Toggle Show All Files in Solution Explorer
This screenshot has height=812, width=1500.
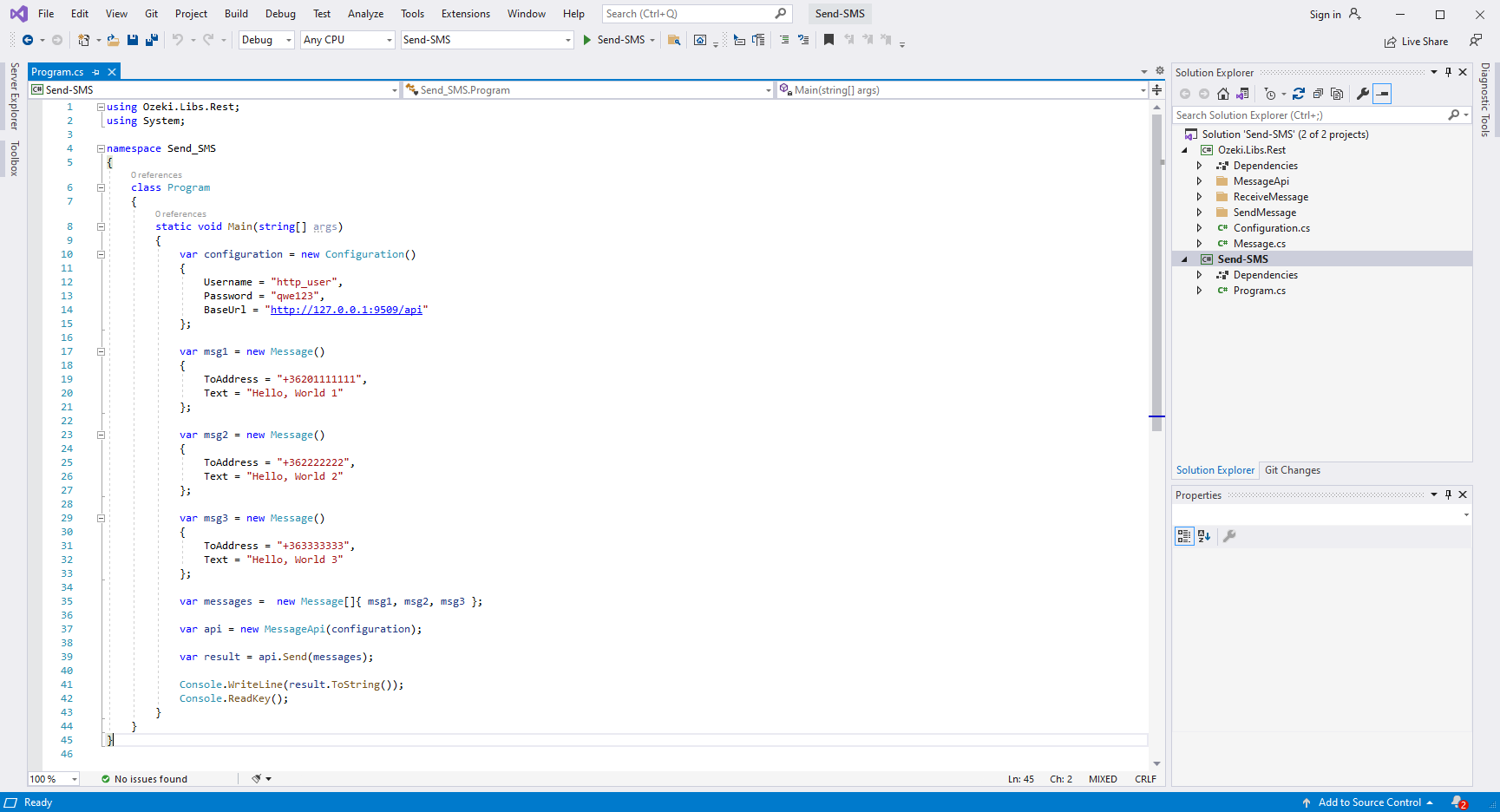point(1337,94)
